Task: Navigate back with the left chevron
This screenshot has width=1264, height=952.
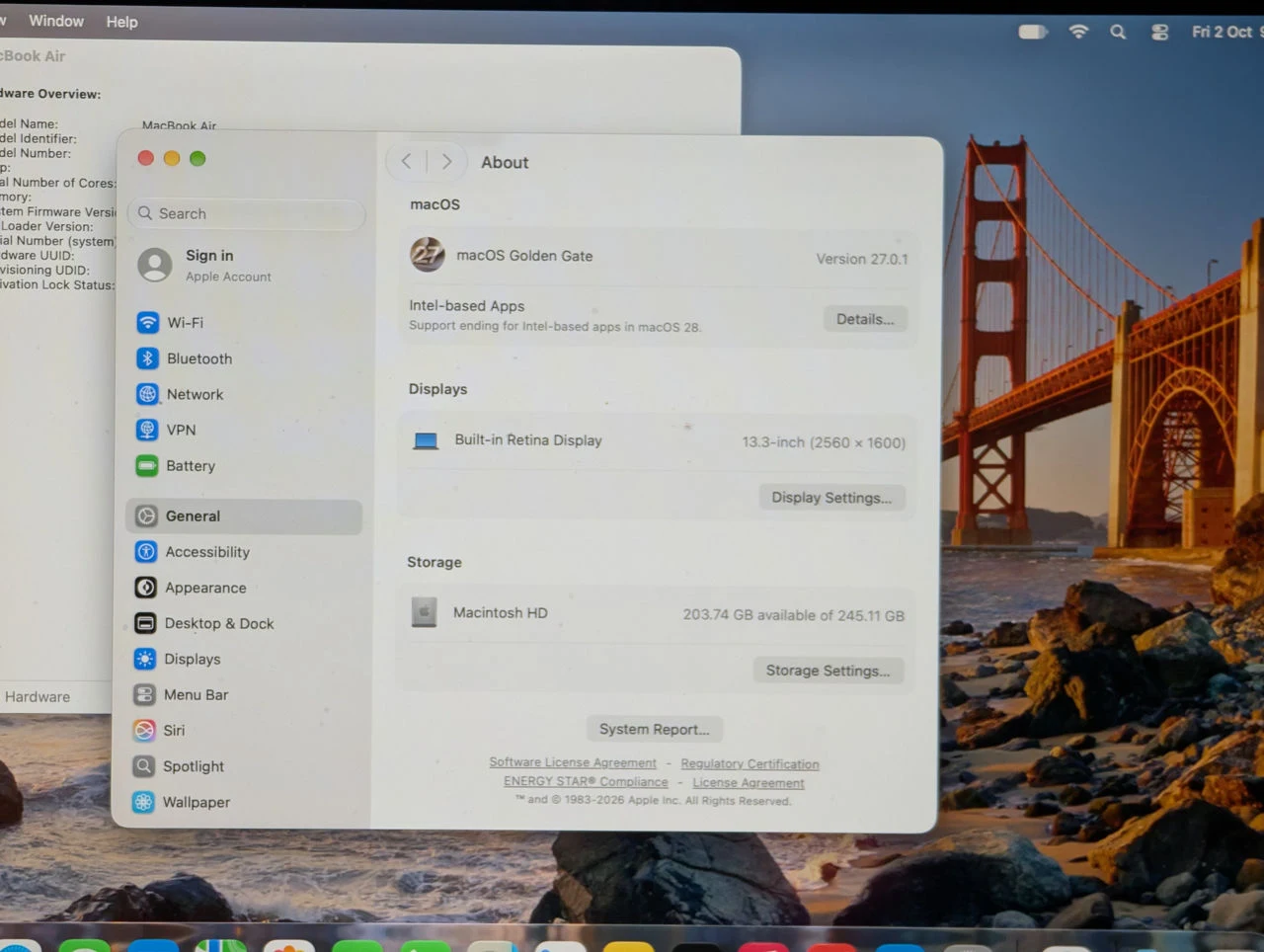Action: [407, 161]
